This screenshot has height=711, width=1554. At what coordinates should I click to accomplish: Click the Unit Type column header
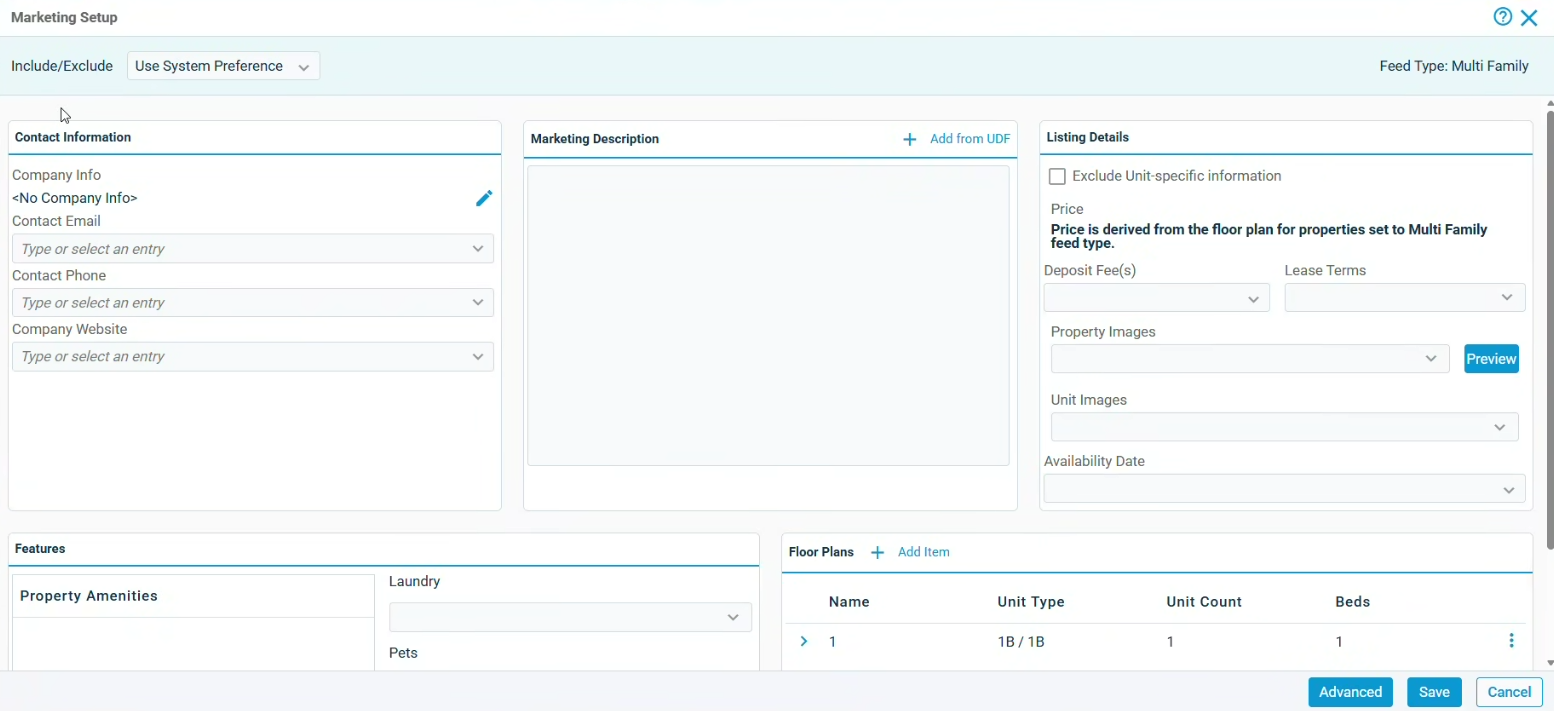(x=1031, y=602)
